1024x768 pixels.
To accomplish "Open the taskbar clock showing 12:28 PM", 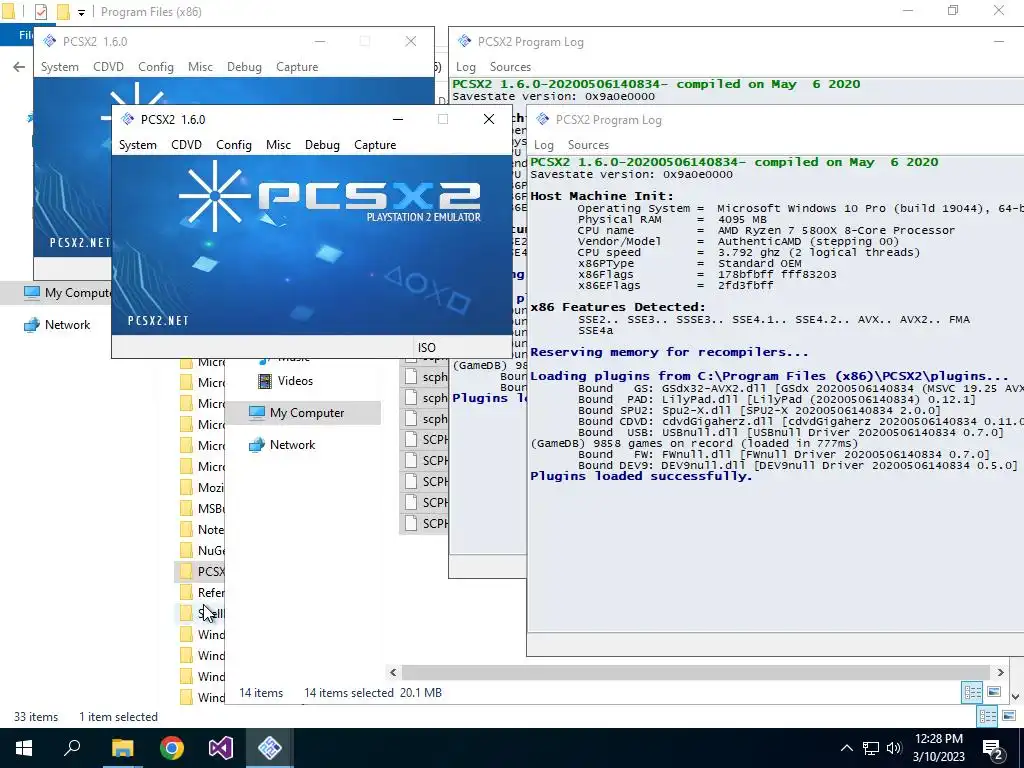I will pos(939,748).
